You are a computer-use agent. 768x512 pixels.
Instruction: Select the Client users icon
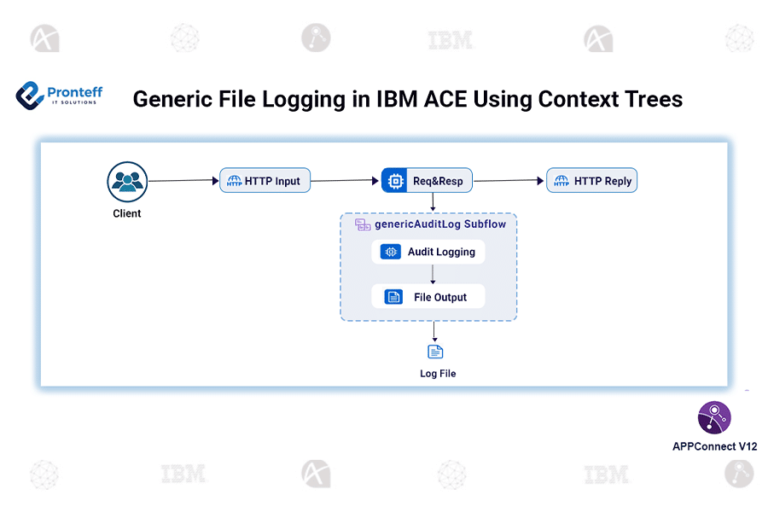pos(127,182)
